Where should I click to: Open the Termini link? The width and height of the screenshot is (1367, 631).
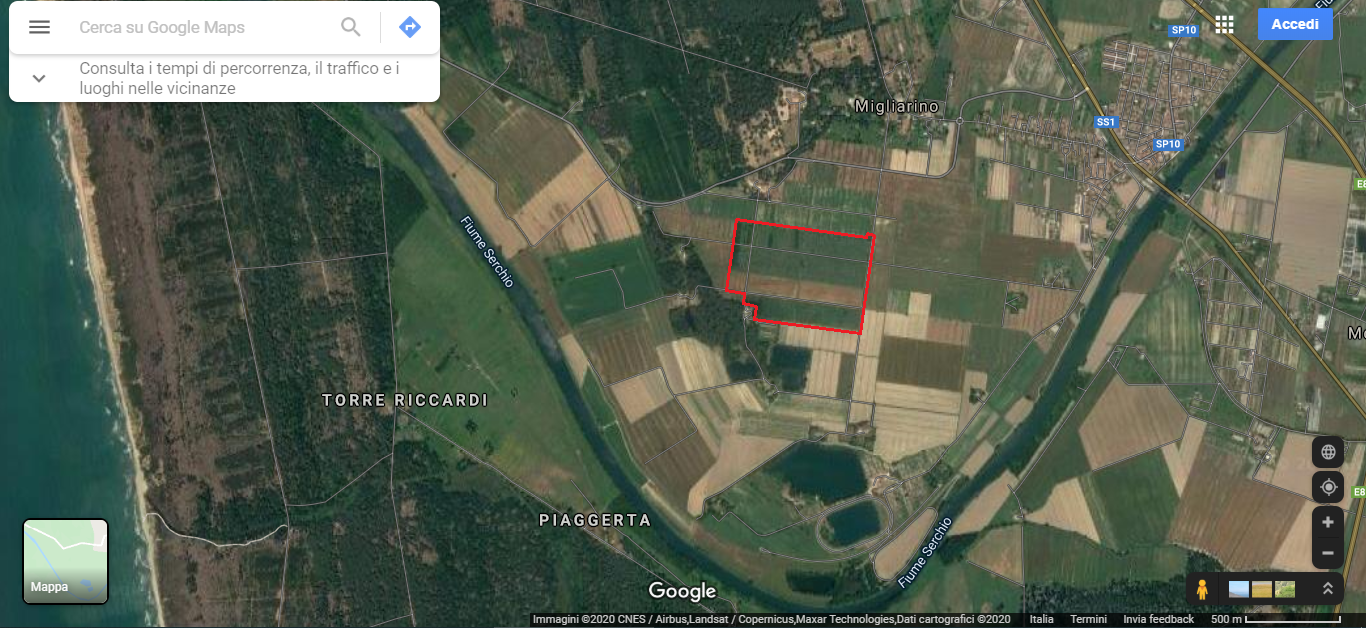point(1088,620)
